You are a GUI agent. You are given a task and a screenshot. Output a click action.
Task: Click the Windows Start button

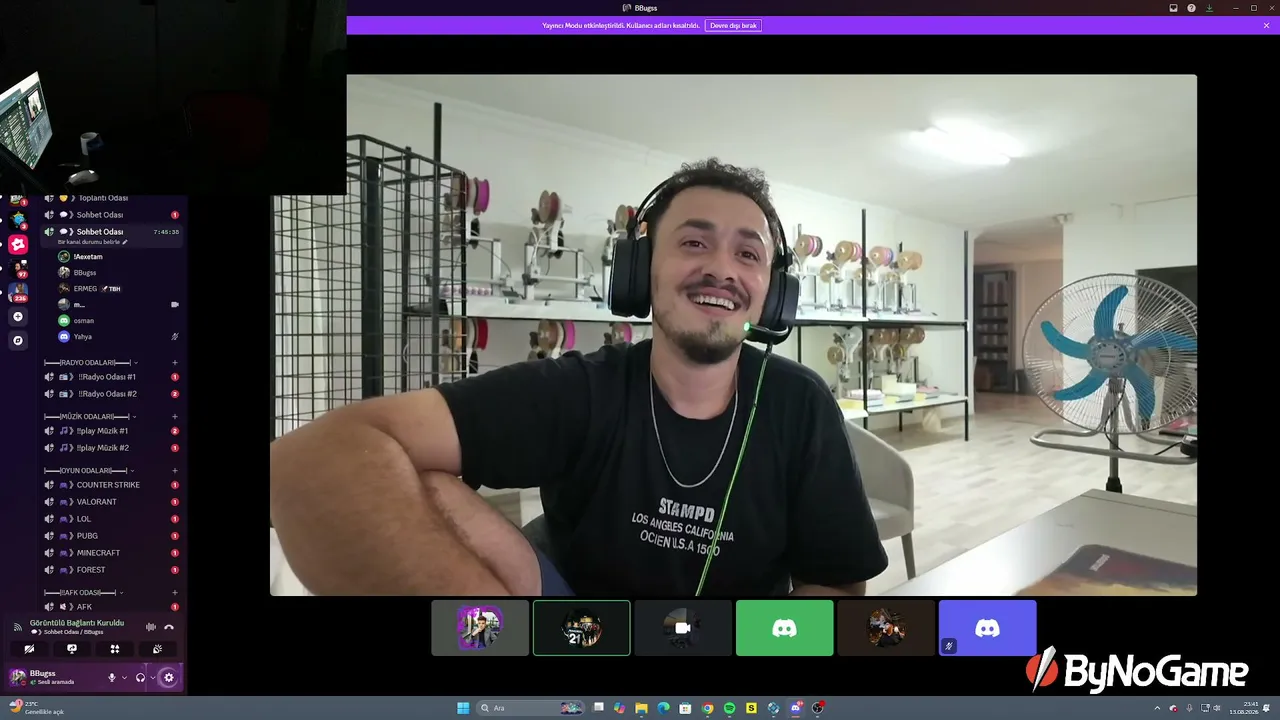click(463, 708)
